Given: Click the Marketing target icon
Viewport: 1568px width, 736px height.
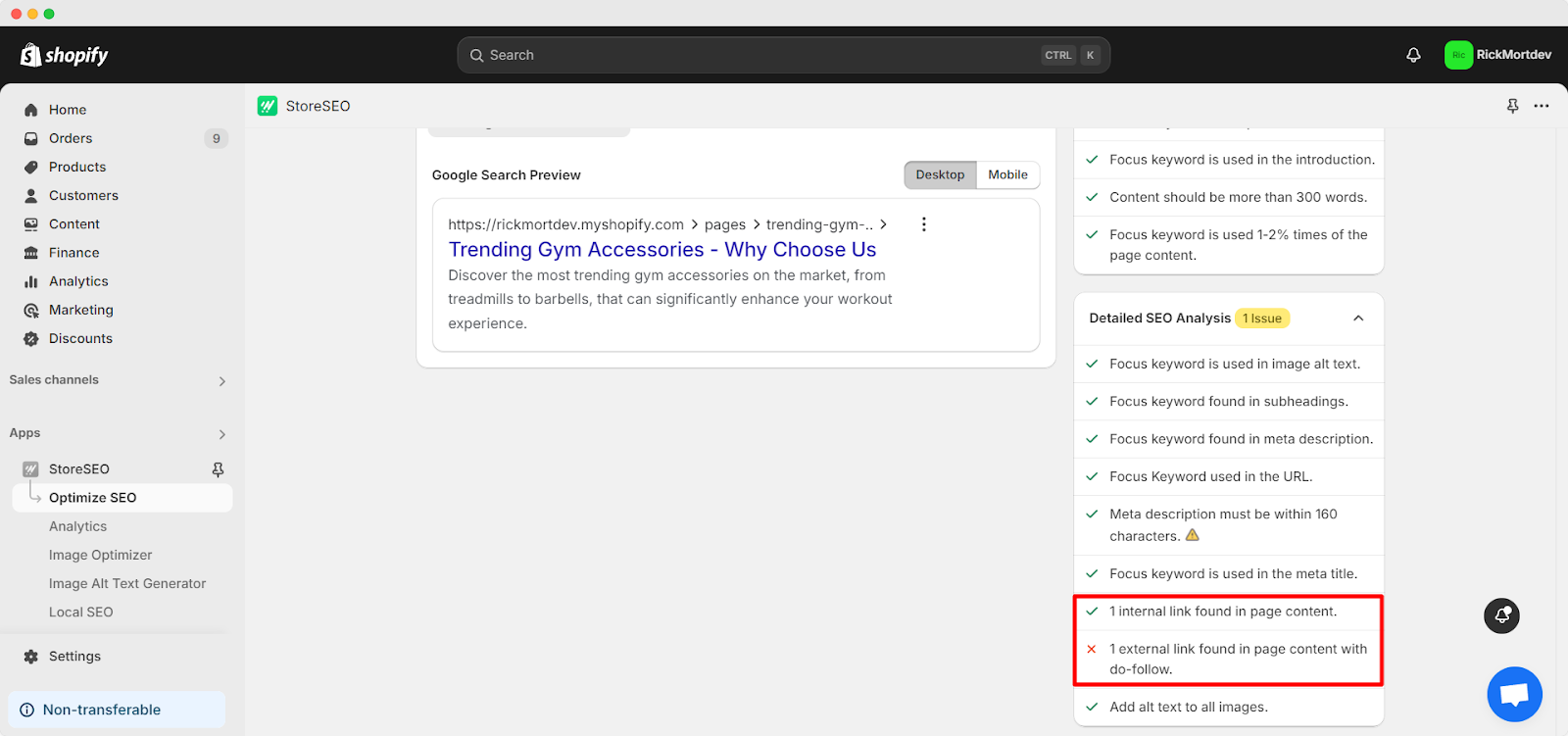Looking at the screenshot, I should [x=31, y=310].
